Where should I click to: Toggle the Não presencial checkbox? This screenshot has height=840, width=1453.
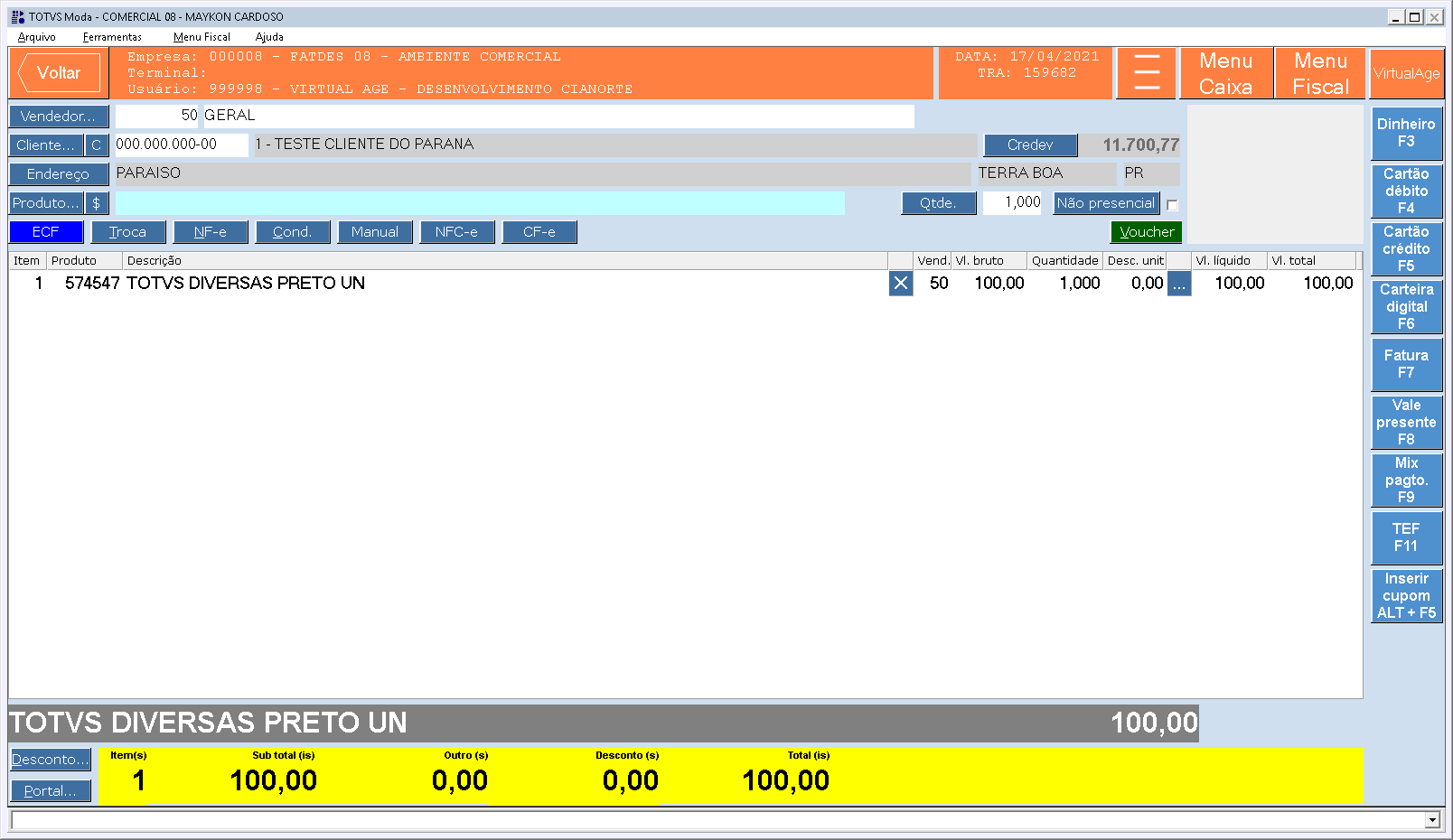point(1172,205)
